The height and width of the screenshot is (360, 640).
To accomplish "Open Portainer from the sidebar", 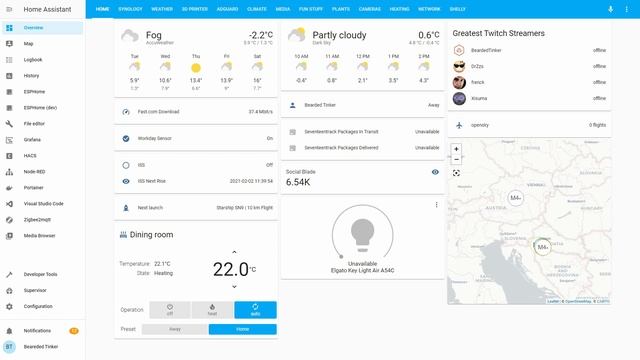I will point(42,188).
